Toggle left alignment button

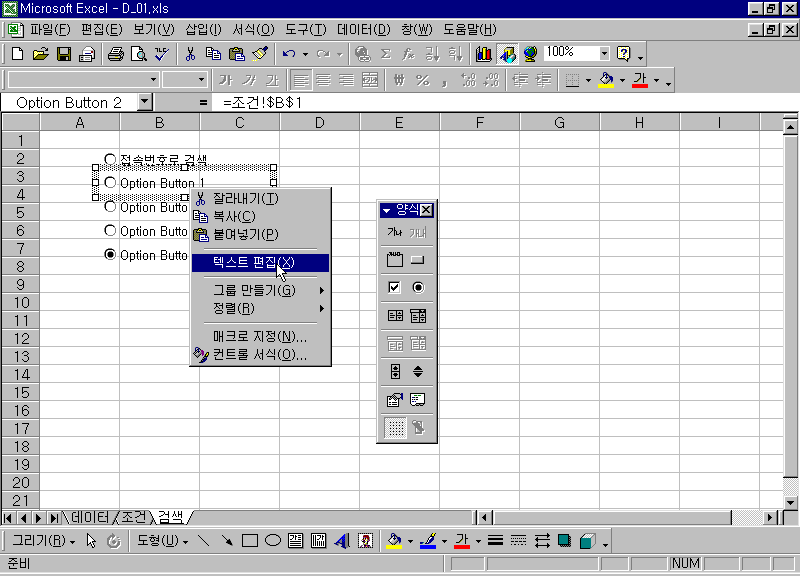tap(301, 80)
